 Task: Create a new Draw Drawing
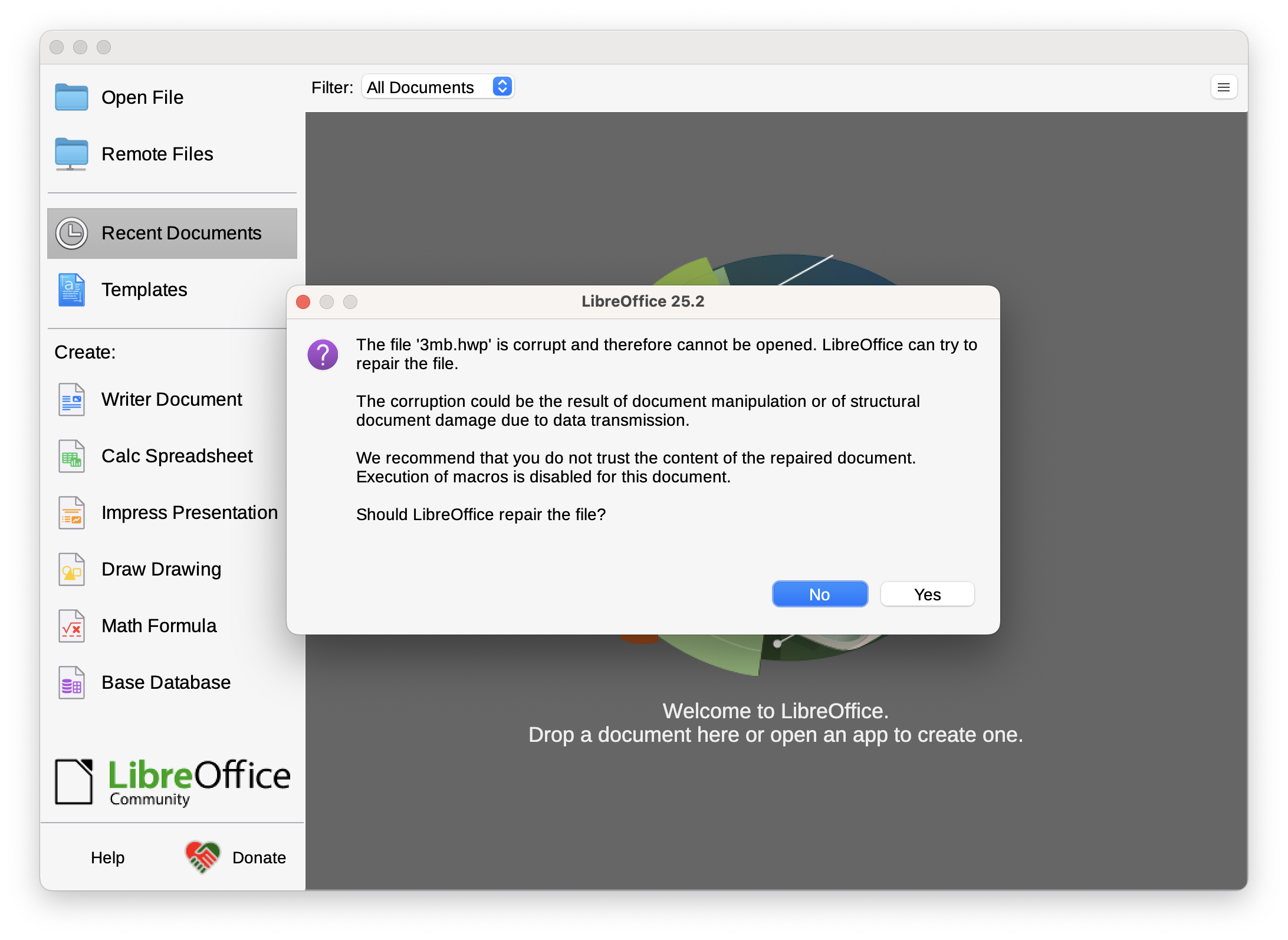pyautogui.click(x=172, y=569)
